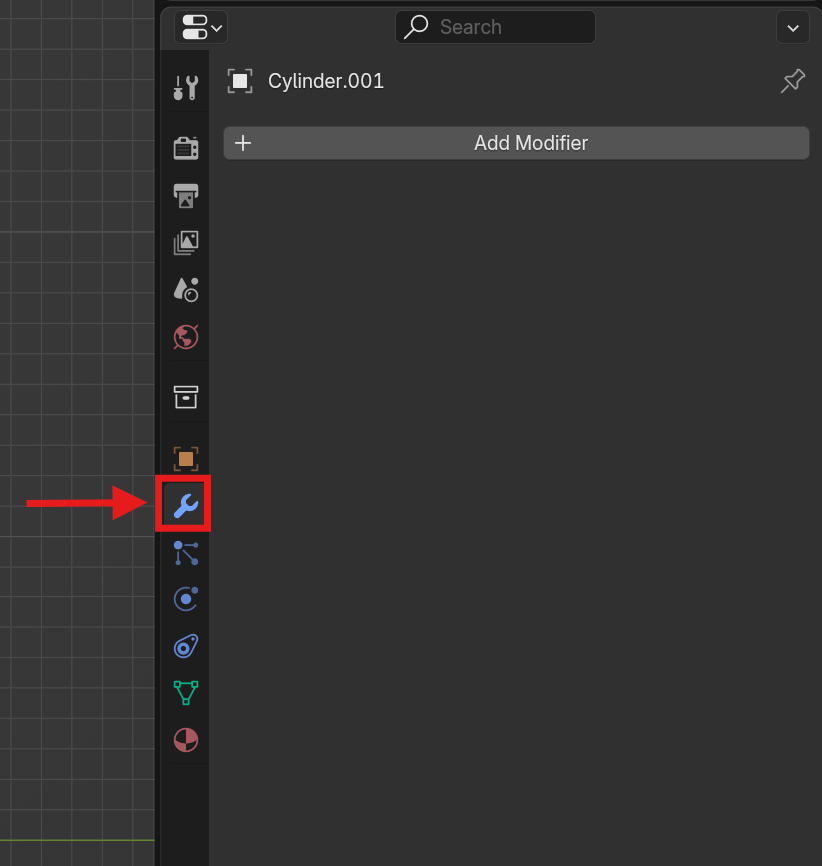Open the Output properties tab

(x=186, y=196)
